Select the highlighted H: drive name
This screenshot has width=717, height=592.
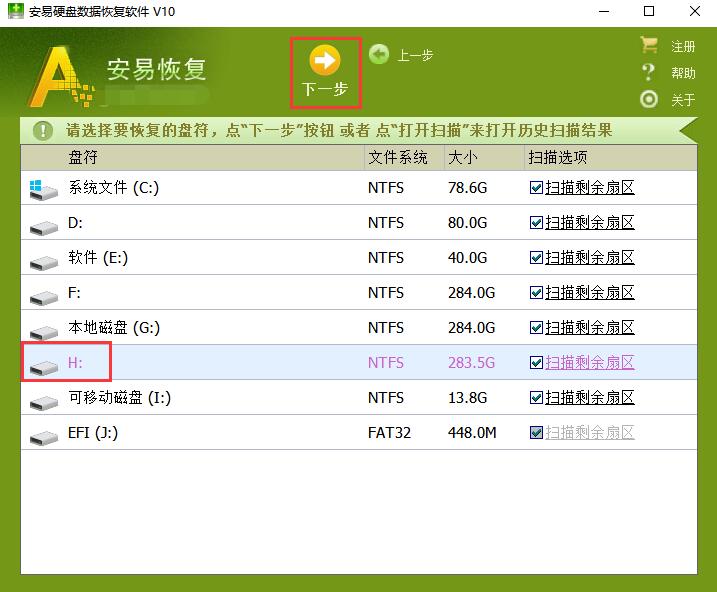[x=75, y=363]
